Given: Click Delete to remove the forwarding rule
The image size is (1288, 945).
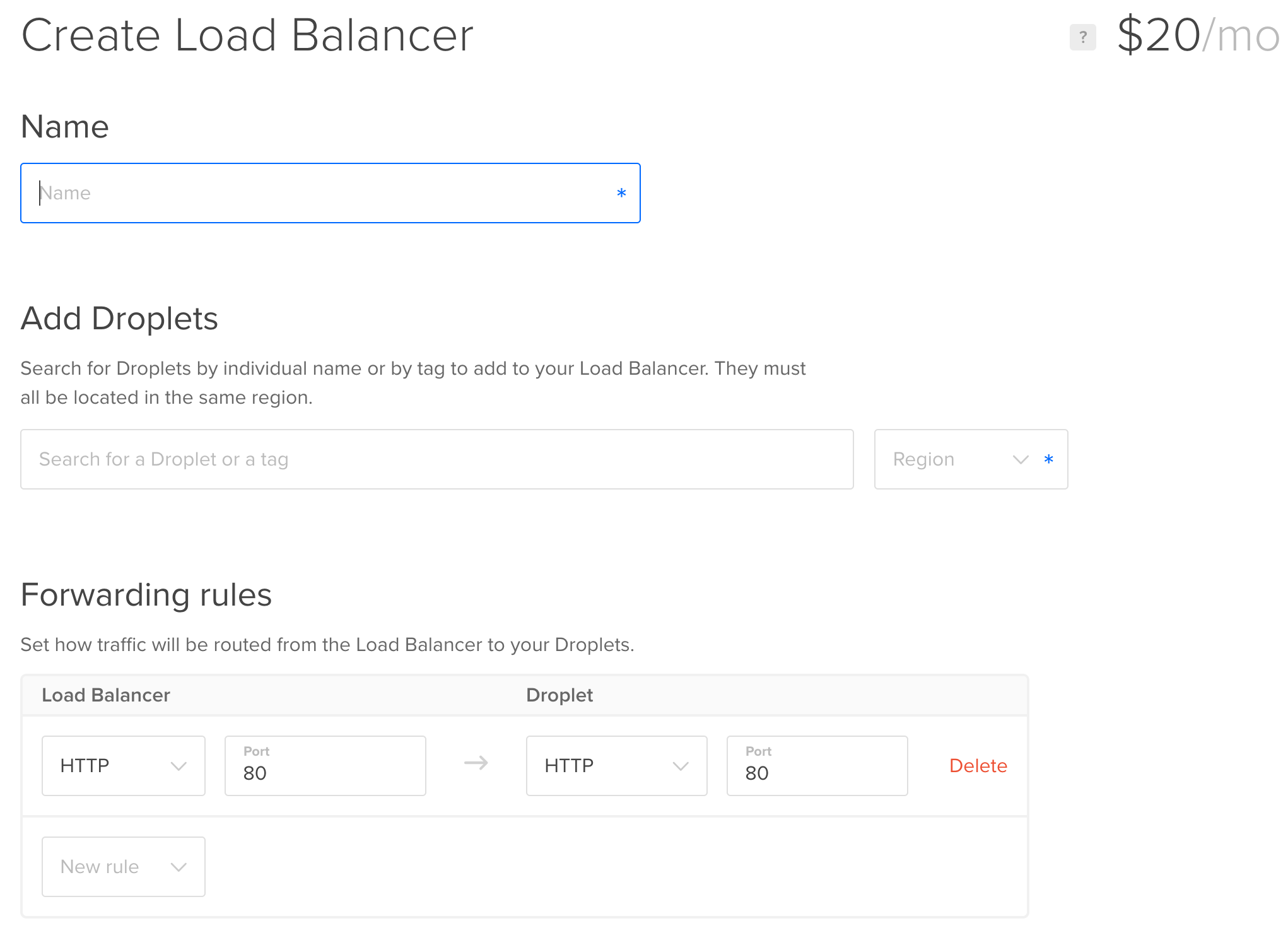Looking at the screenshot, I should tap(978, 765).
